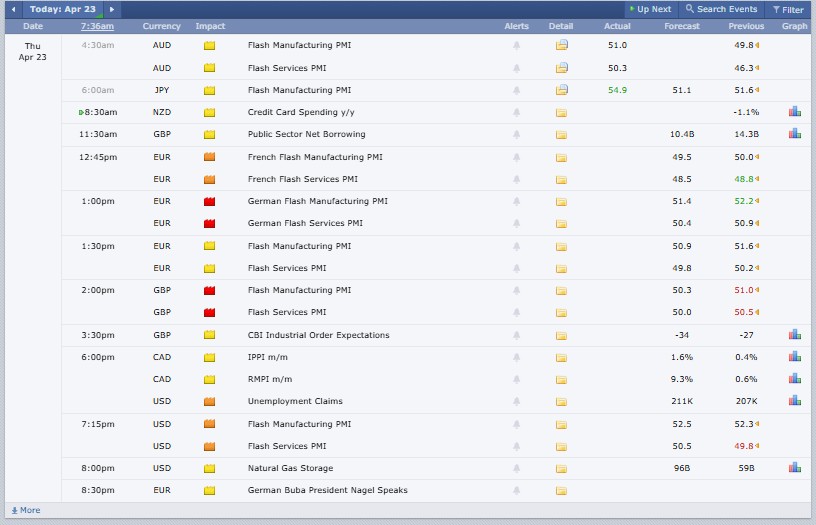Expand the More link at bottom
Image resolution: width=816 pixels, height=525 pixels.
pos(25,510)
